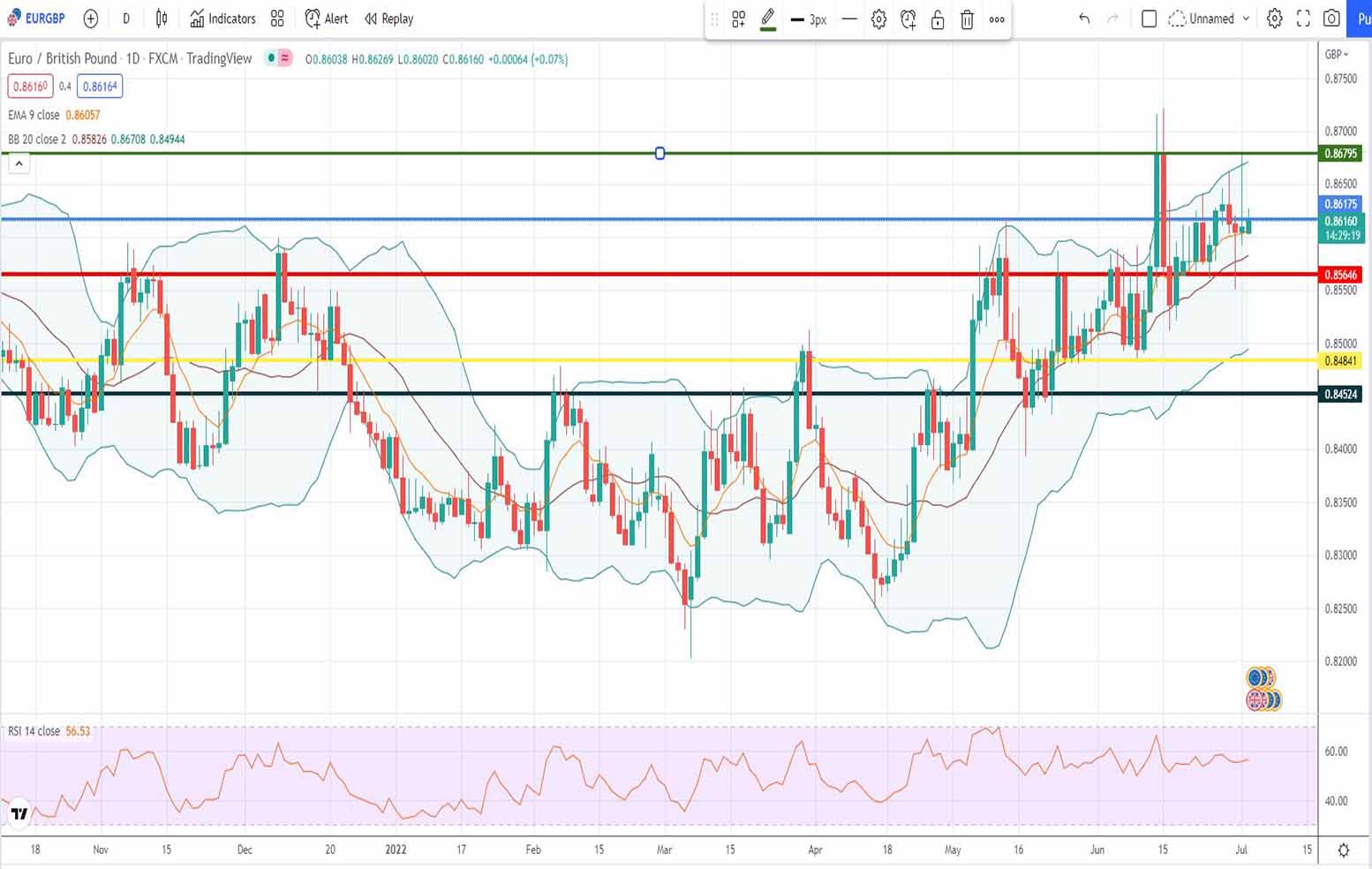The width and height of the screenshot is (1372, 869).
Task: Start bar Replay mode
Action: tap(388, 19)
